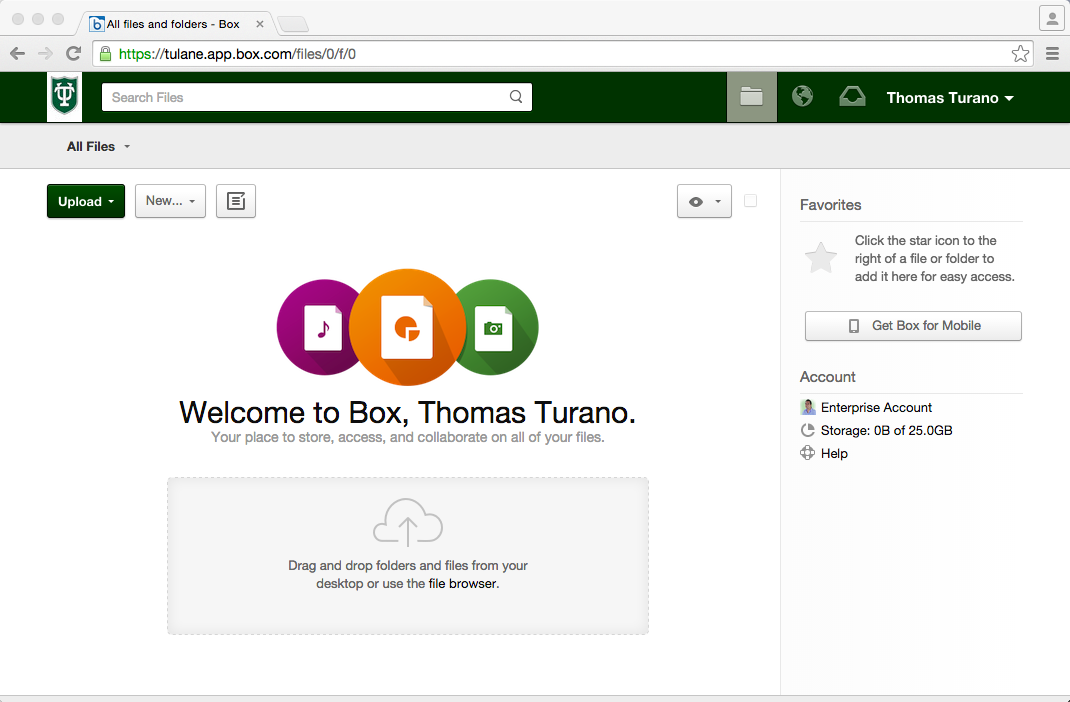Image resolution: width=1070 pixels, height=702 pixels.
Task: Open the Upload dropdown
Action: (x=86, y=201)
